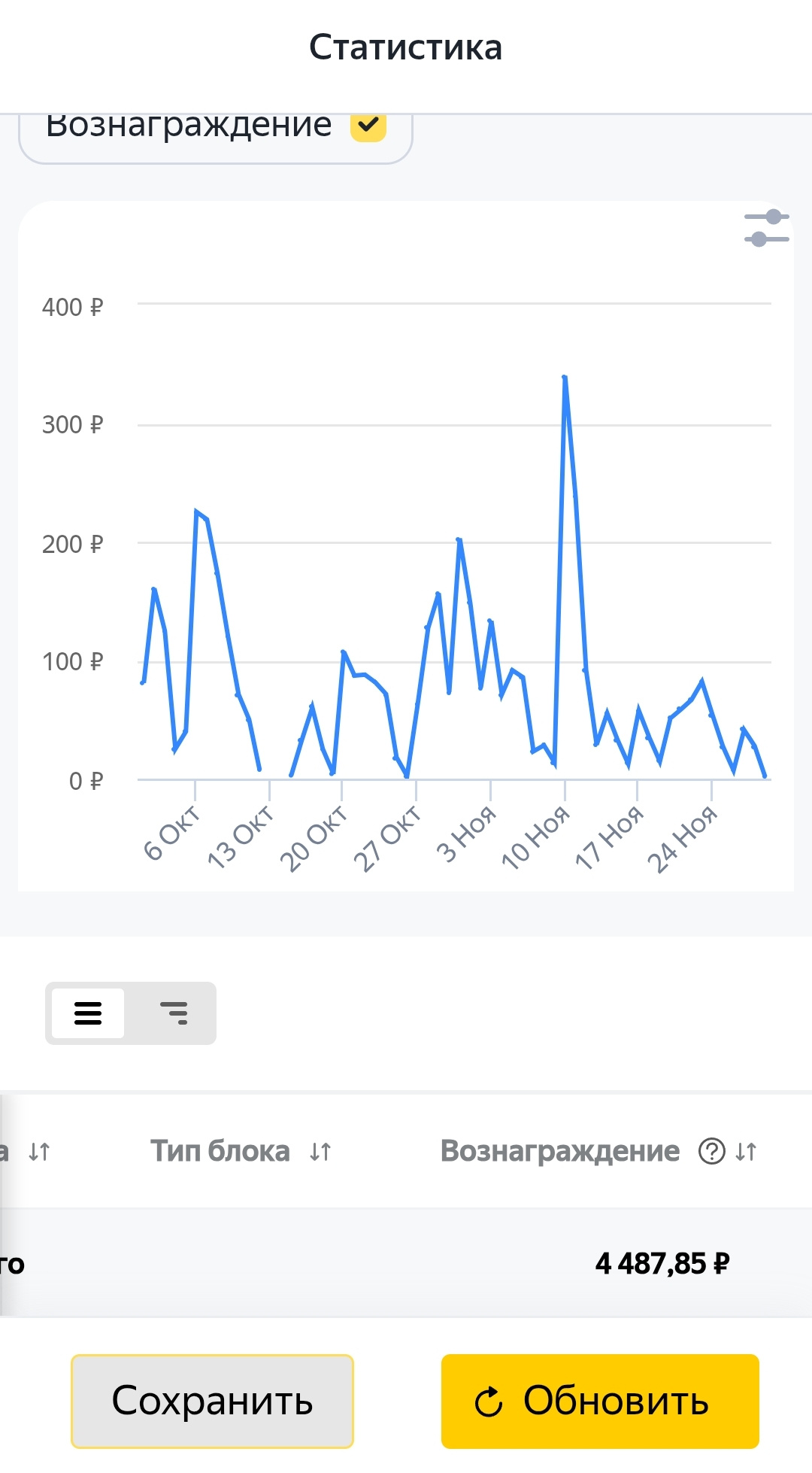Click the Вознаграждение column header
This screenshot has width=812, height=1473.
pyautogui.click(x=559, y=1151)
